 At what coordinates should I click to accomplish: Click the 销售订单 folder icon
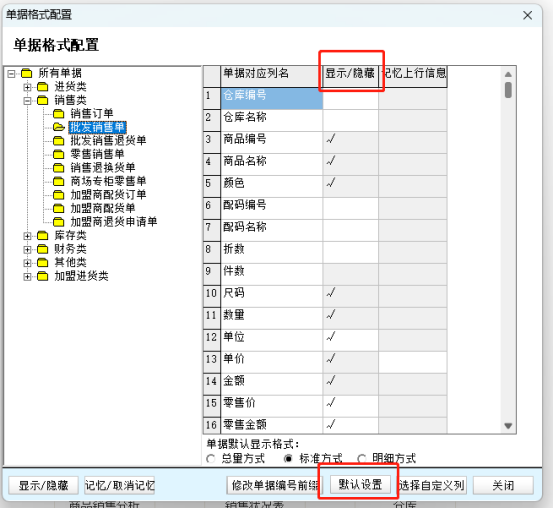(58, 114)
